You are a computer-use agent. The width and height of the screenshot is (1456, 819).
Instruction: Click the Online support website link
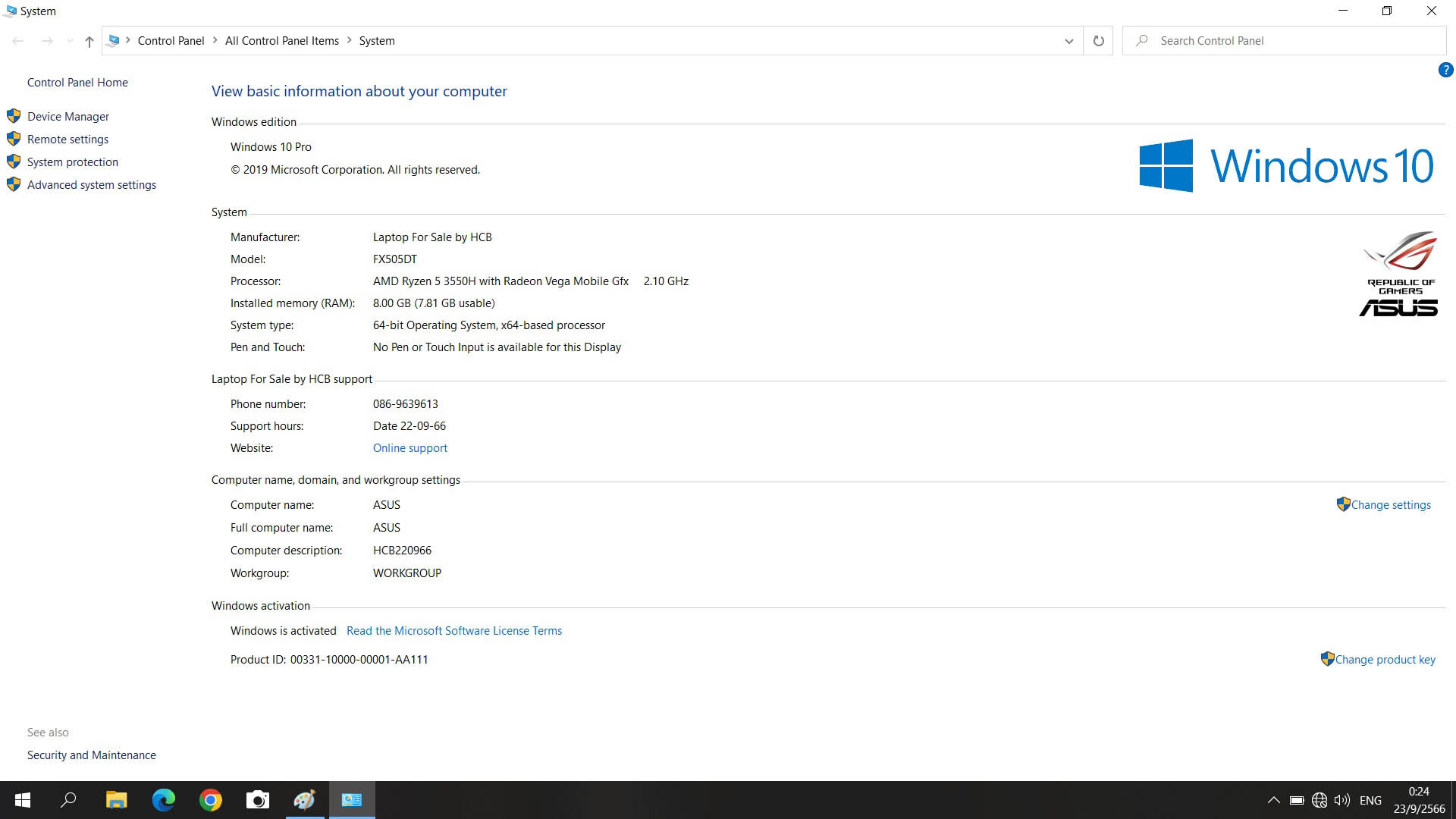[x=410, y=447]
